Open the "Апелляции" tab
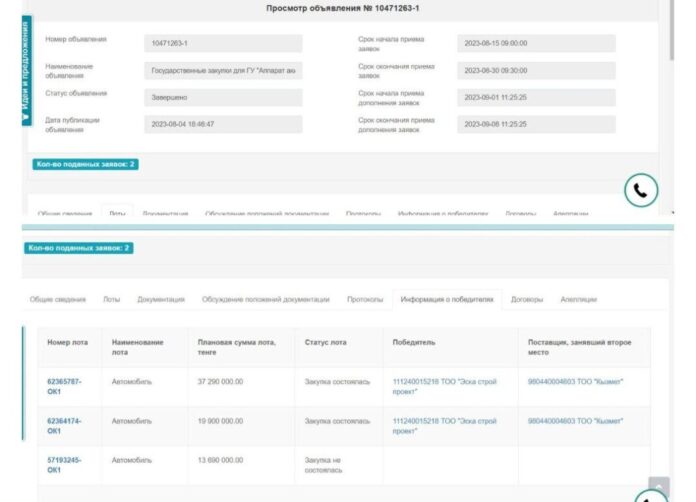Viewport: 696px width, 502px height. point(578,299)
